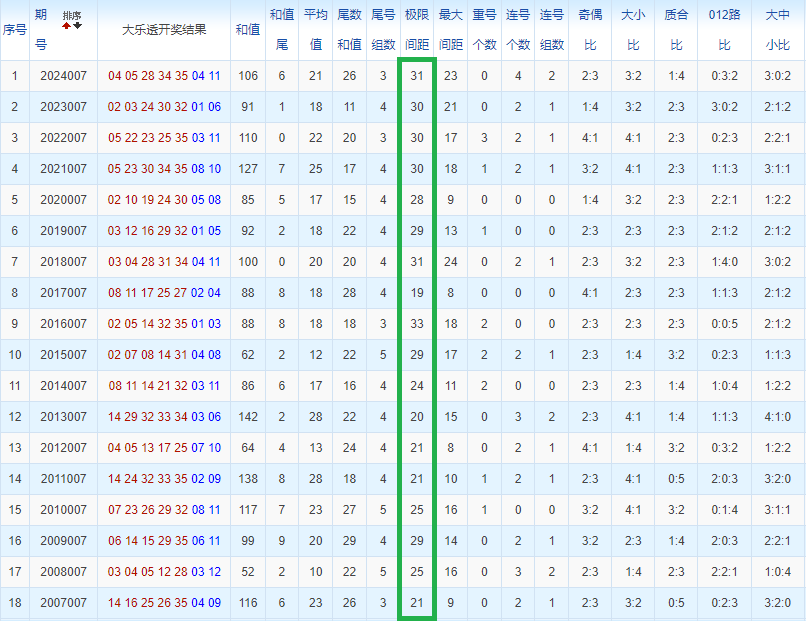
Task: Click the 期号 column header
Action: tap(40, 30)
